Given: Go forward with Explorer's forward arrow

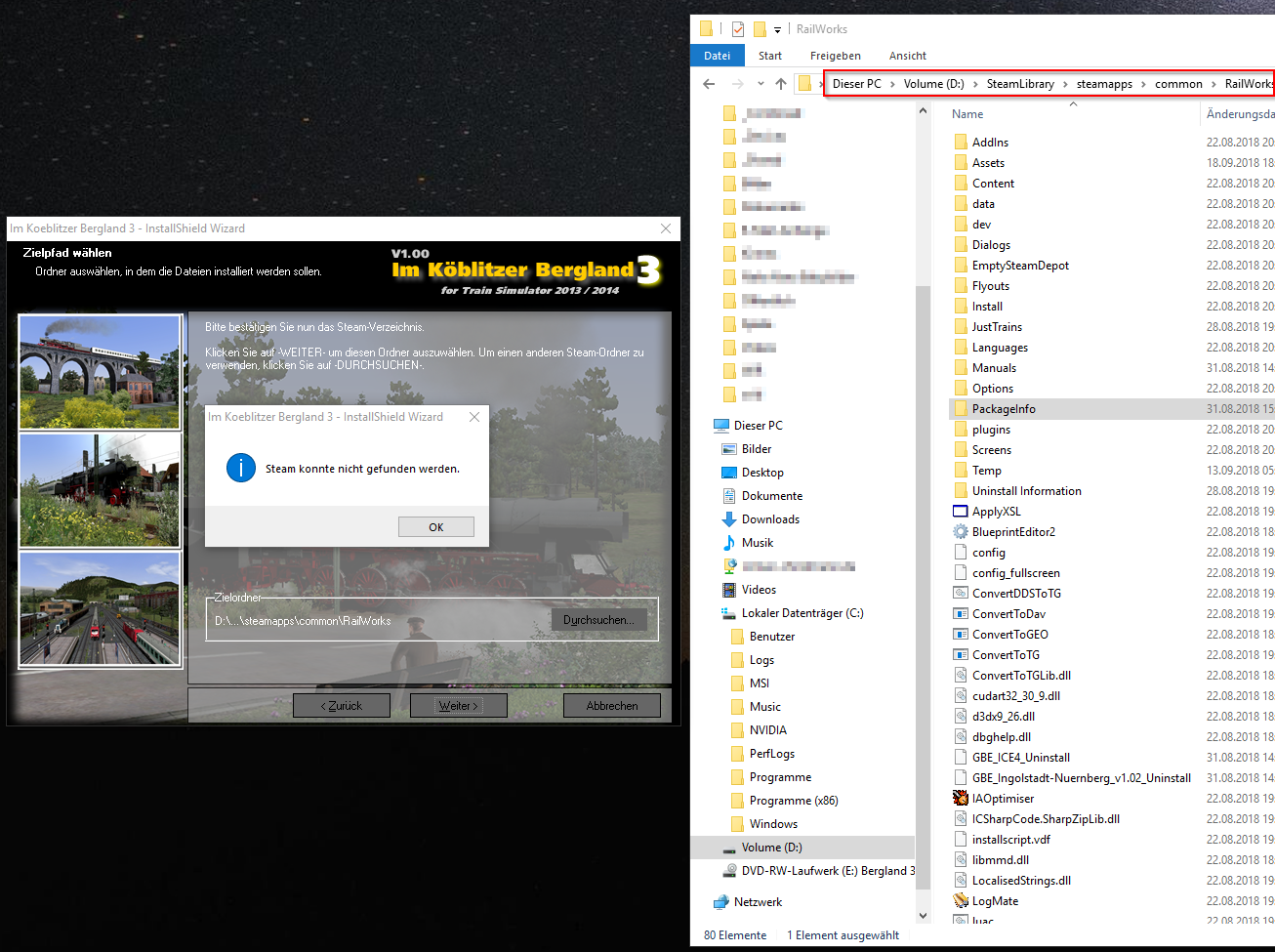Looking at the screenshot, I should pos(737,84).
